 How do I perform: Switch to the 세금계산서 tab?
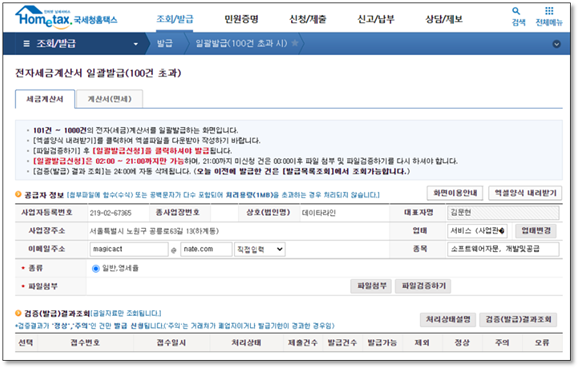point(45,99)
